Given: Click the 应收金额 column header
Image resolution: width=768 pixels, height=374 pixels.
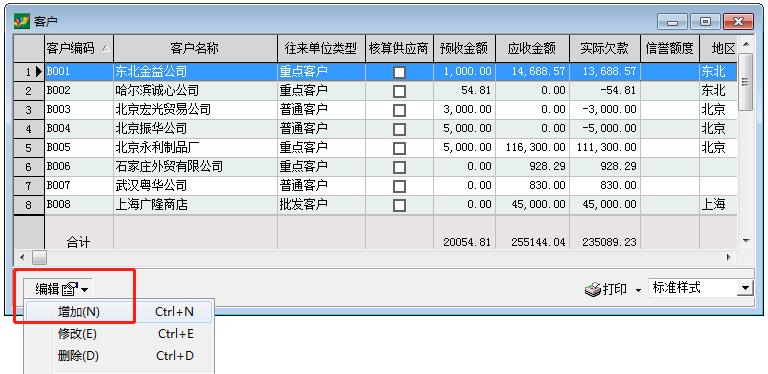Looking at the screenshot, I should (532, 48).
